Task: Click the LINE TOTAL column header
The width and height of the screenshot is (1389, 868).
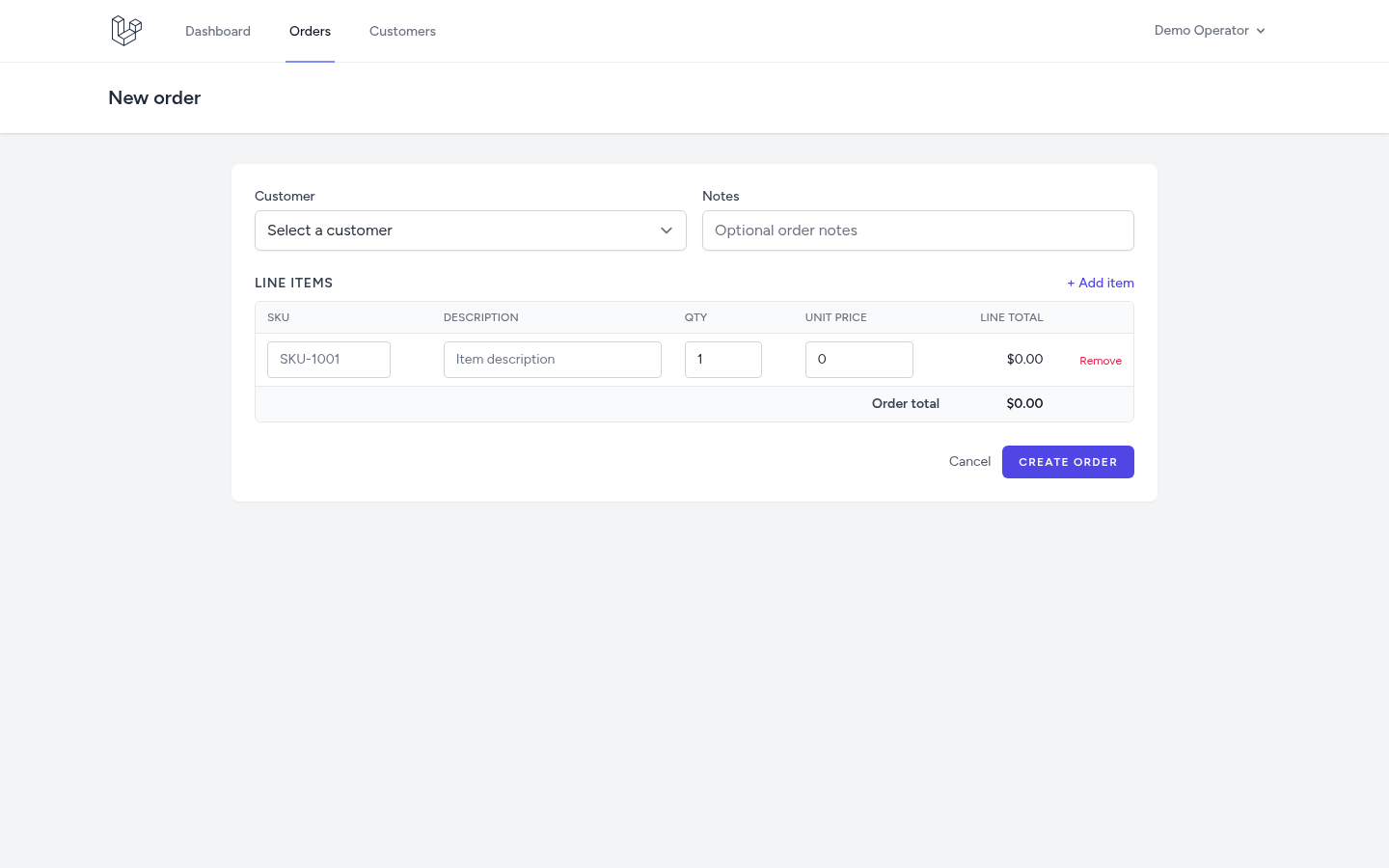Action: [1012, 317]
